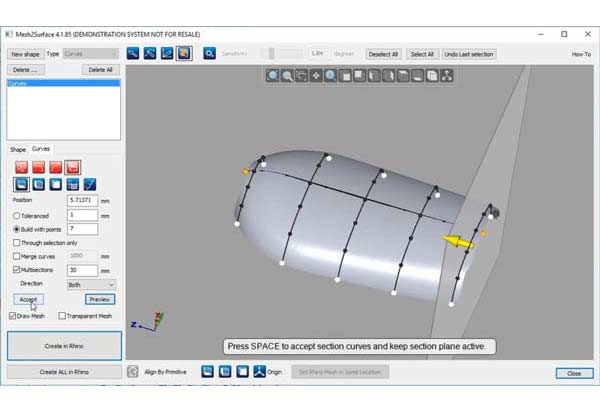The image size is (600, 412).
Task: Open the Type dropdown showing Curves
Action: coord(91,53)
